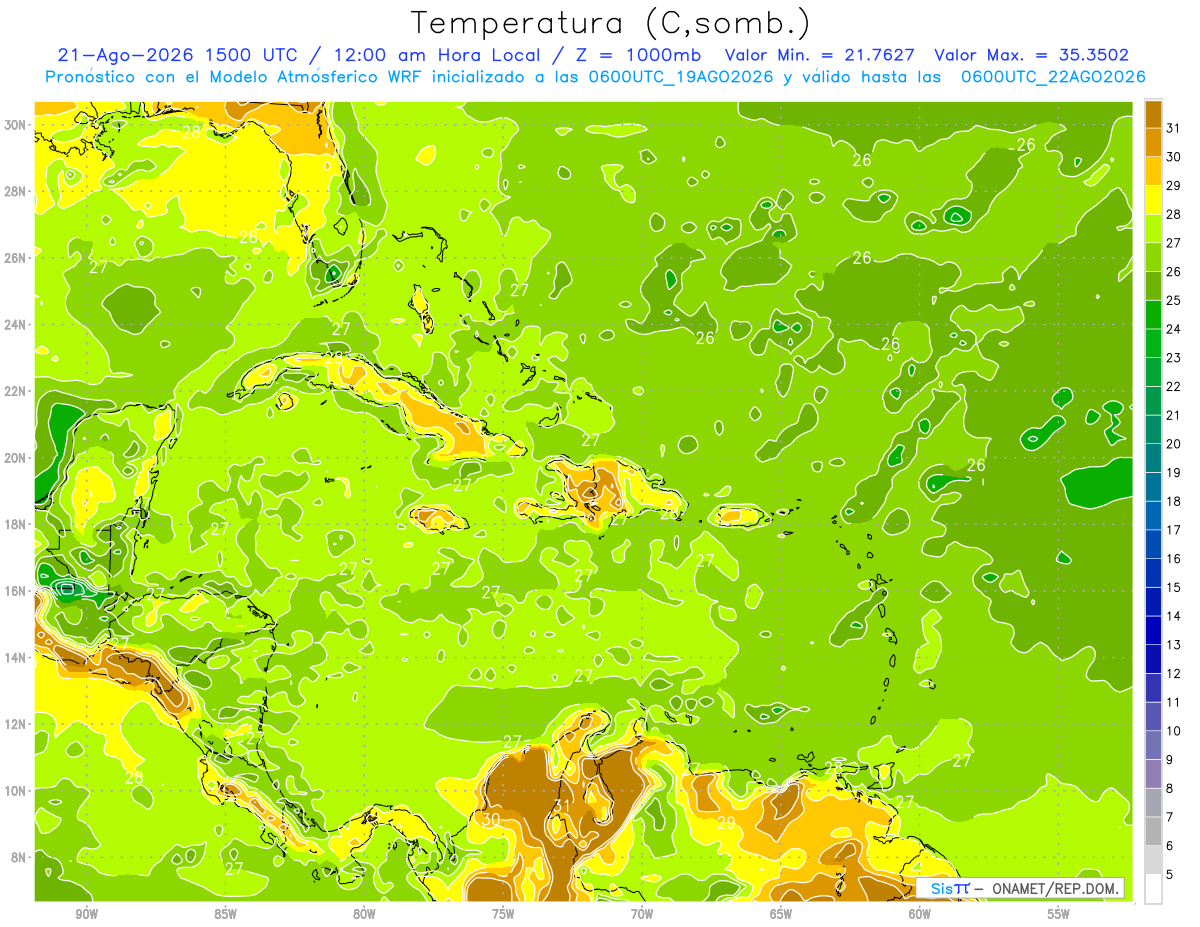This screenshot has height=927, width=1200.
Task: Click the '90W' longitude axis label
Action: coord(86,914)
